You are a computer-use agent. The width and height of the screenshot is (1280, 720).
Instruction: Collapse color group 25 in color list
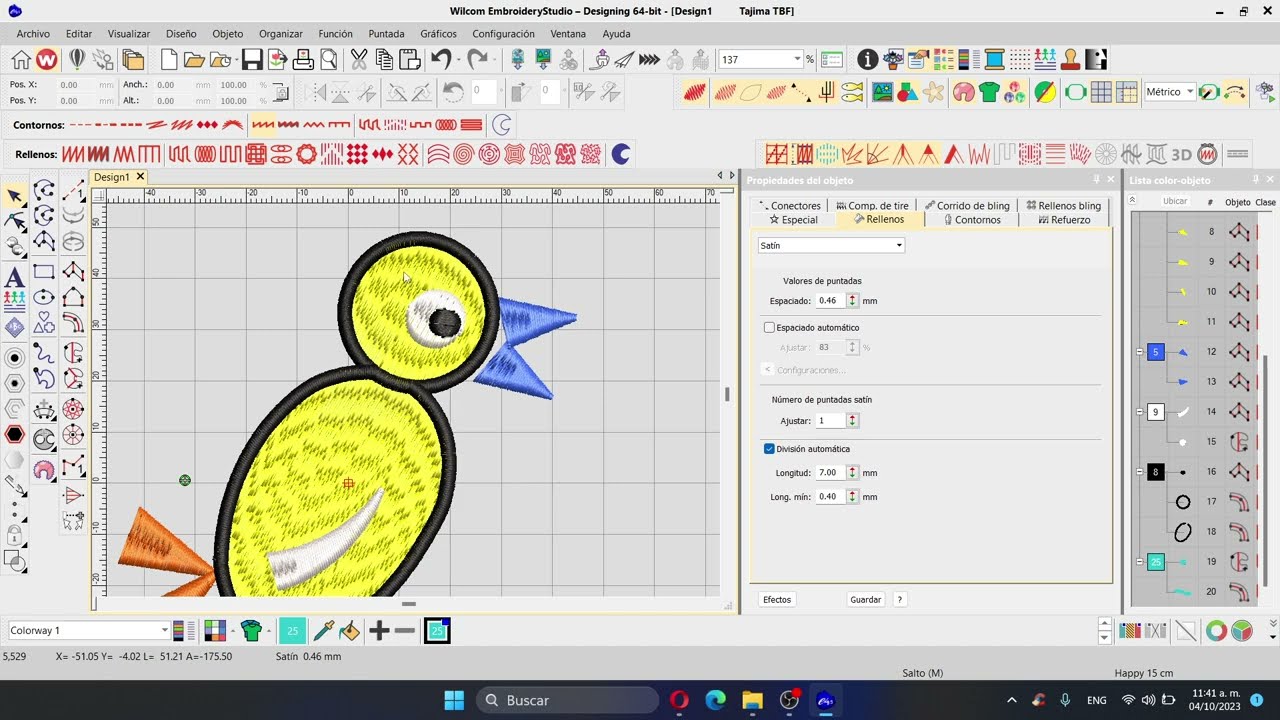[1139, 562]
